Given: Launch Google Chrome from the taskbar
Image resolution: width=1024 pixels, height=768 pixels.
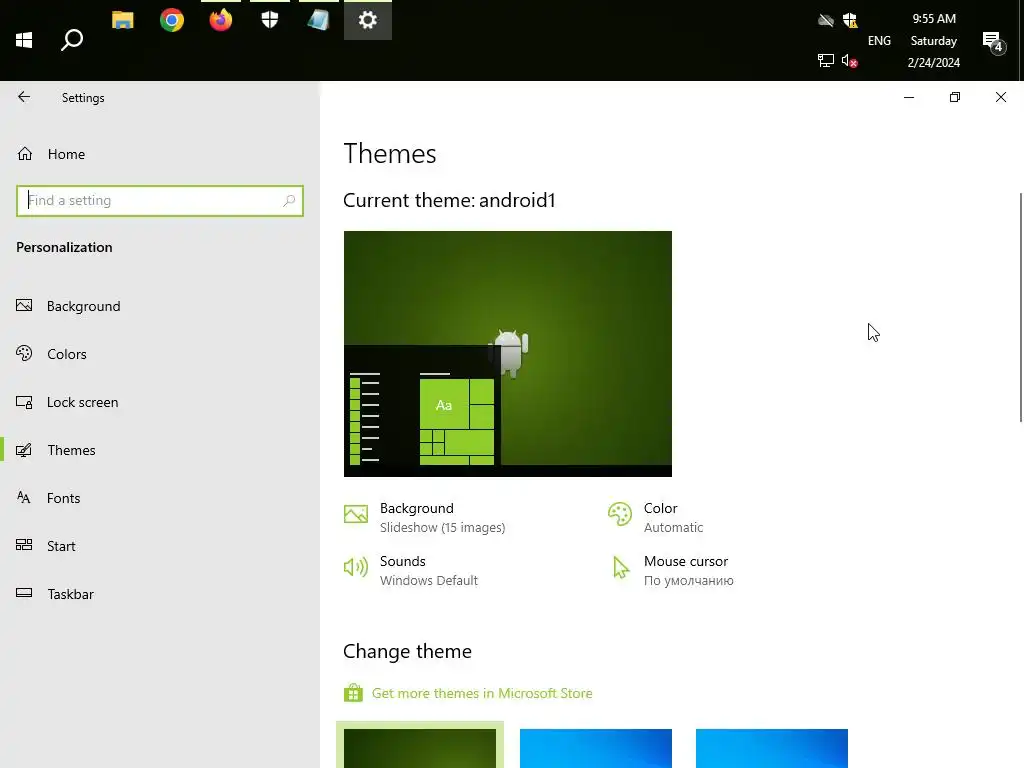Looking at the screenshot, I should [x=172, y=20].
